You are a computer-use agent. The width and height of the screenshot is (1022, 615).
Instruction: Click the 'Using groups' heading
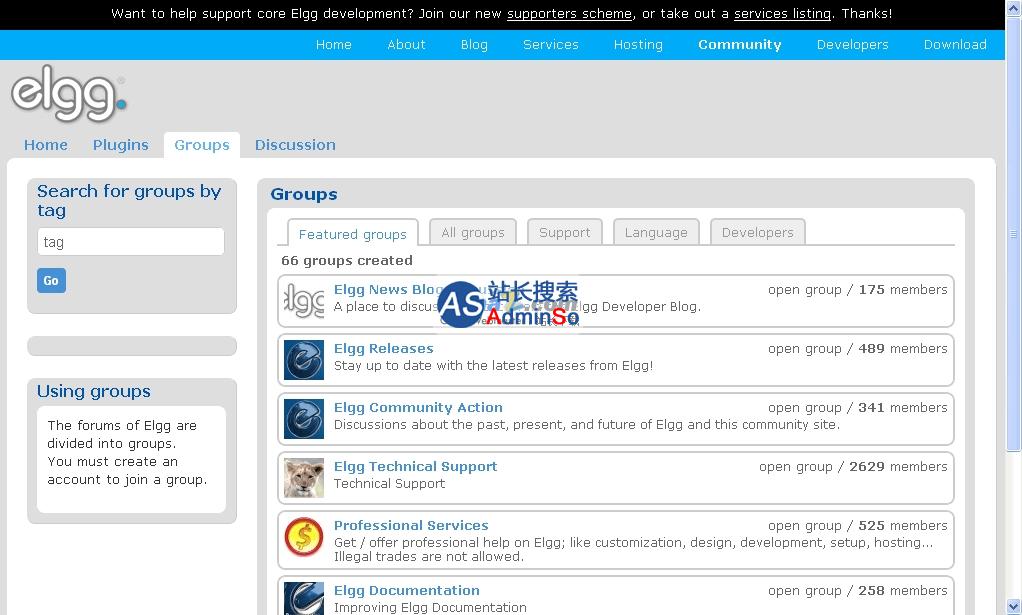pos(94,391)
